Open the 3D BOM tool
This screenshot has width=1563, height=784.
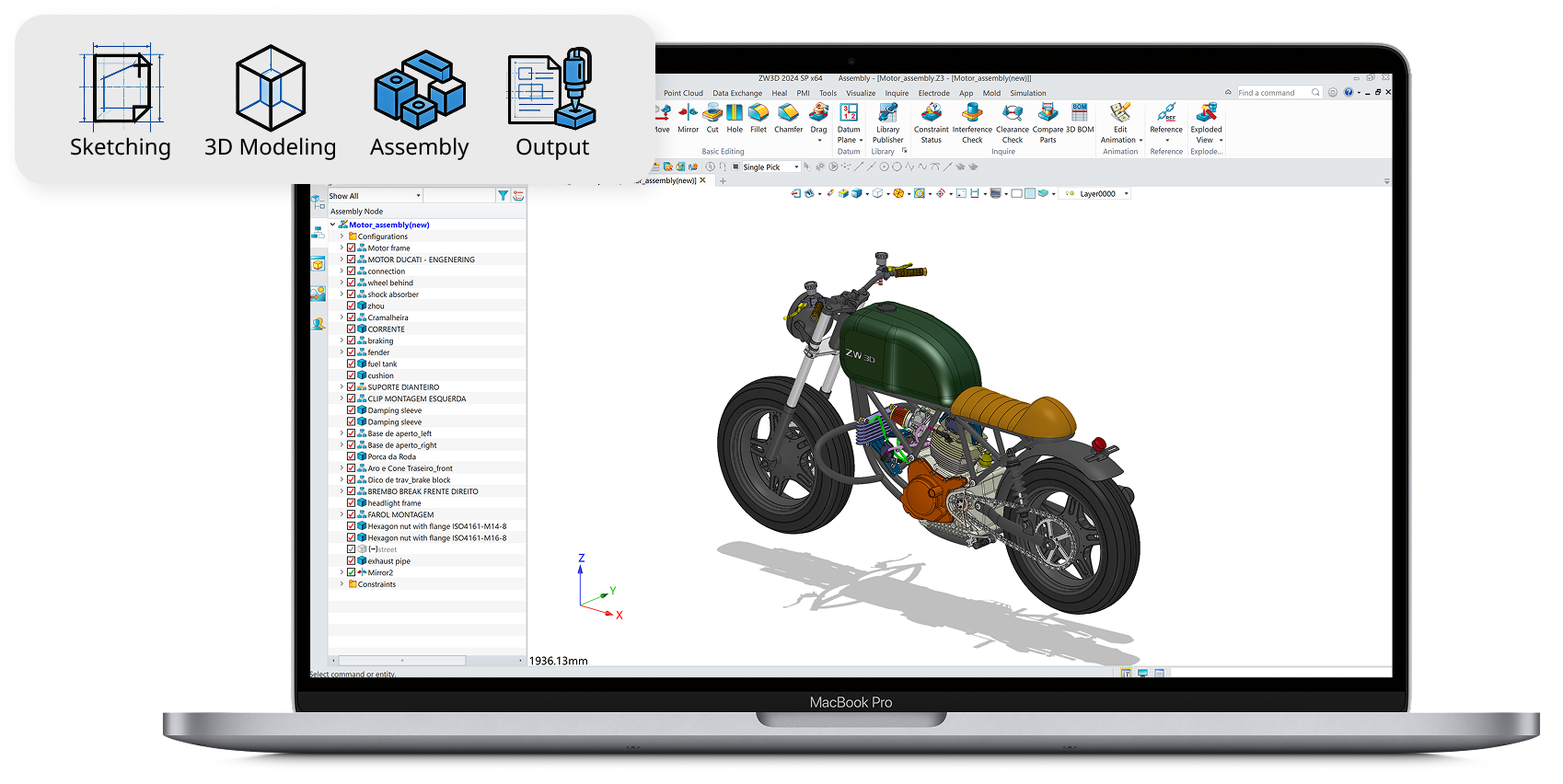click(1080, 113)
